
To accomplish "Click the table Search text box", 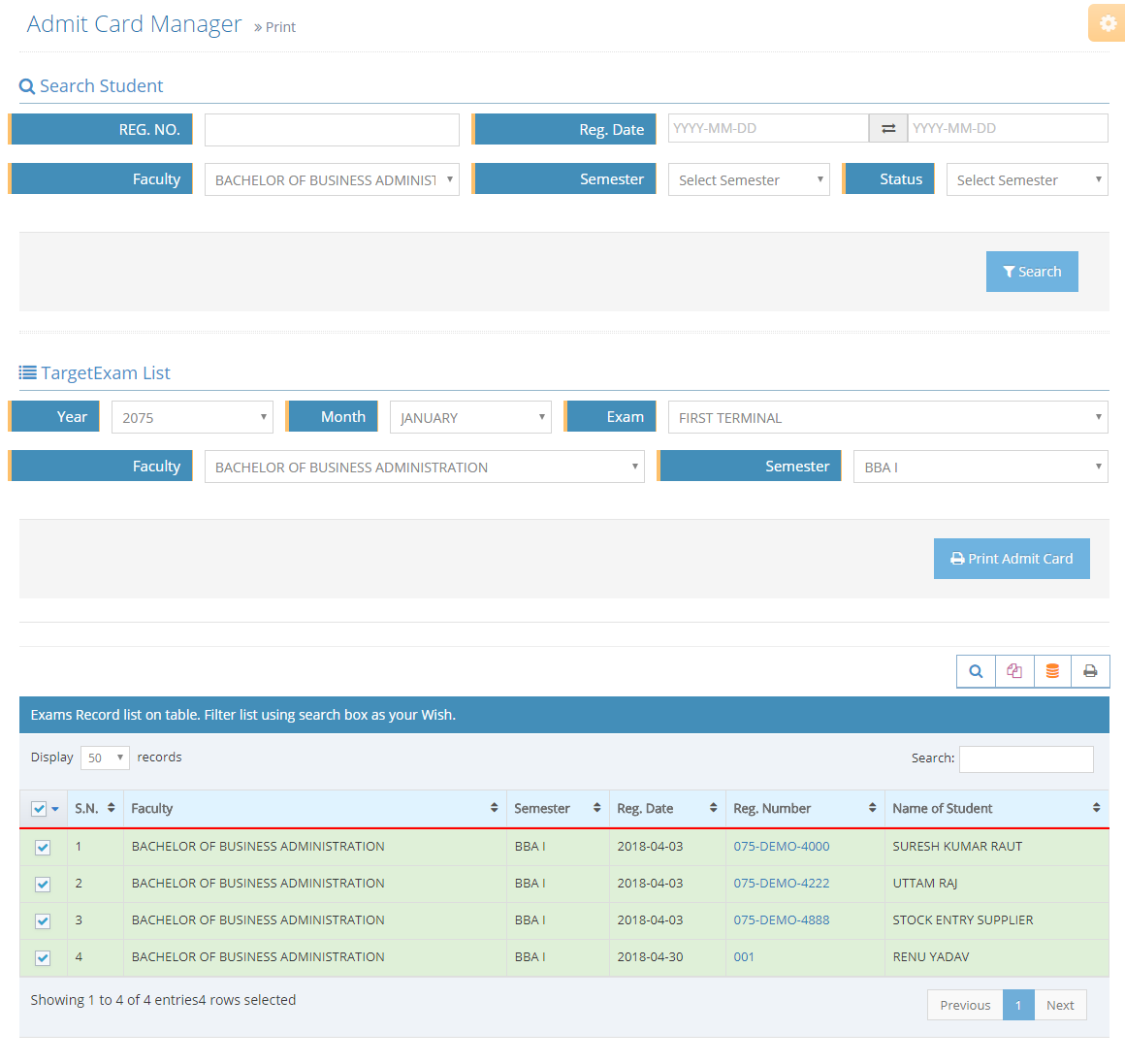I will click(1026, 759).
